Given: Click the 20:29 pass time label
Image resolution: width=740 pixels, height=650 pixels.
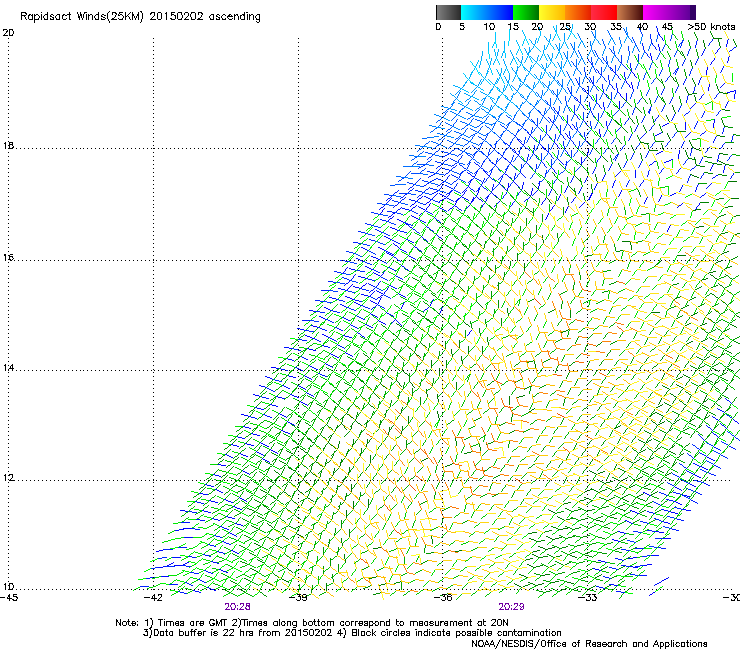Looking at the screenshot, I should [511, 607].
